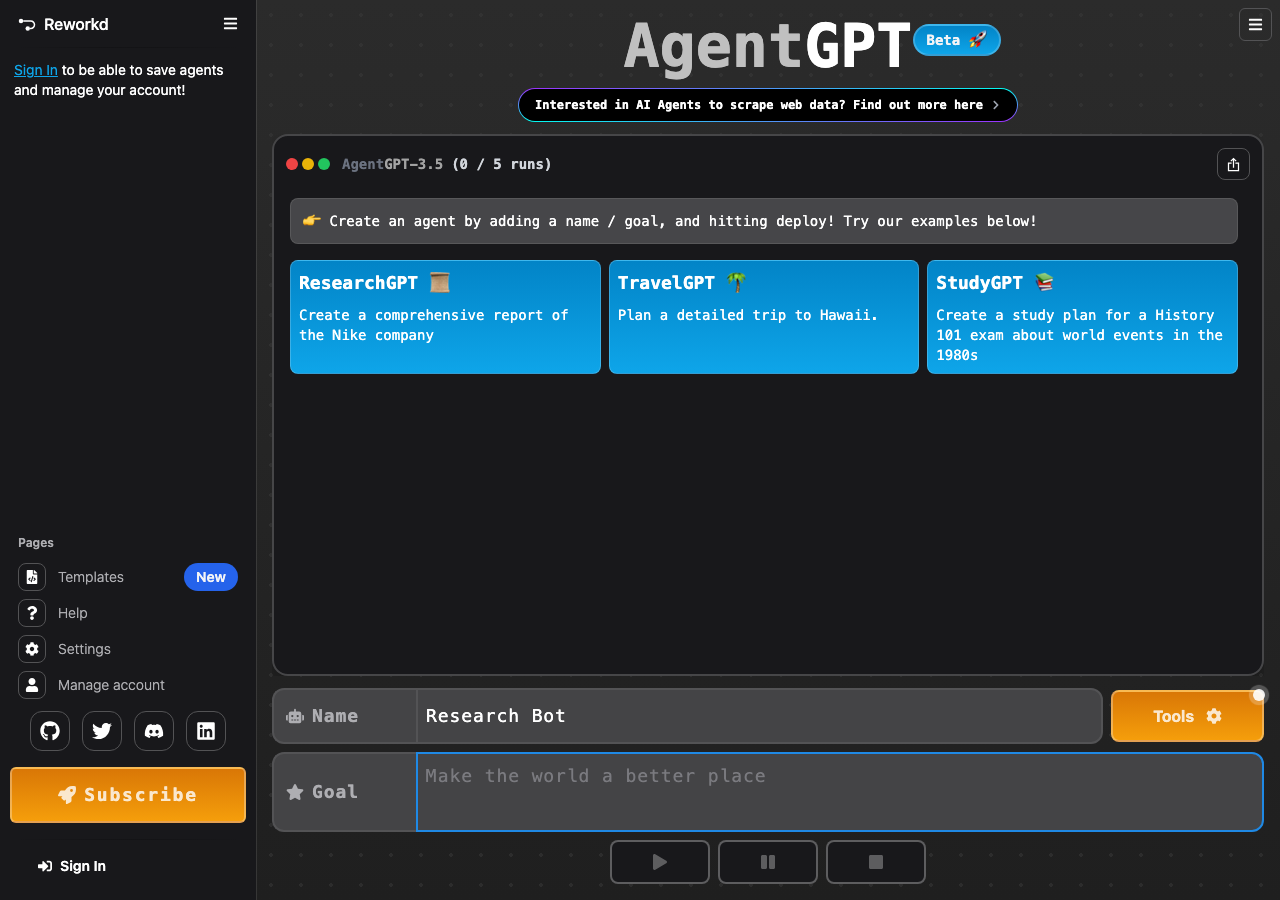The height and width of the screenshot is (900, 1280).
Task: Open the top-right hamburger menu
Action: click(x=1255, y=24)
